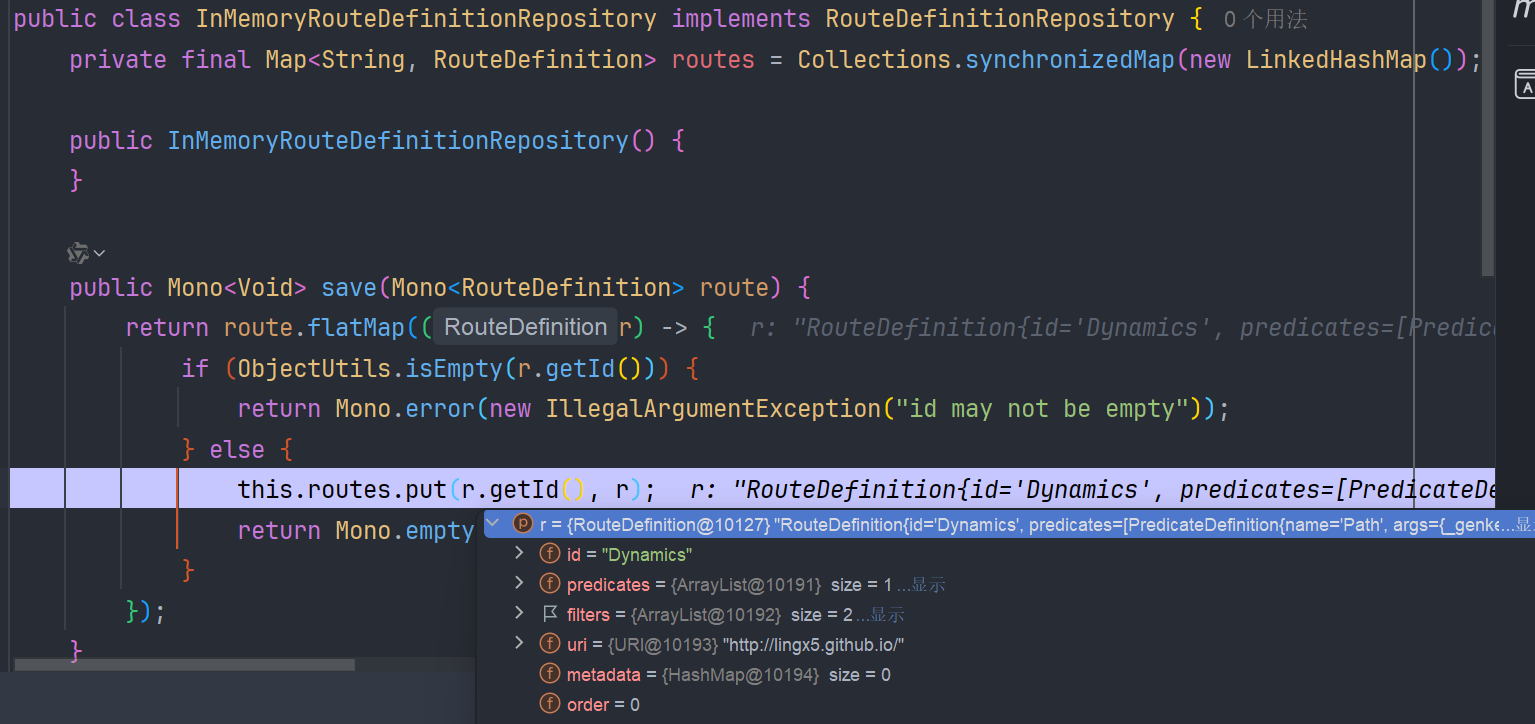The height and width of the screenshot is (724, 1535).
Task: Click 'Collections' in the routes declaration
Action: coord(874,59)
